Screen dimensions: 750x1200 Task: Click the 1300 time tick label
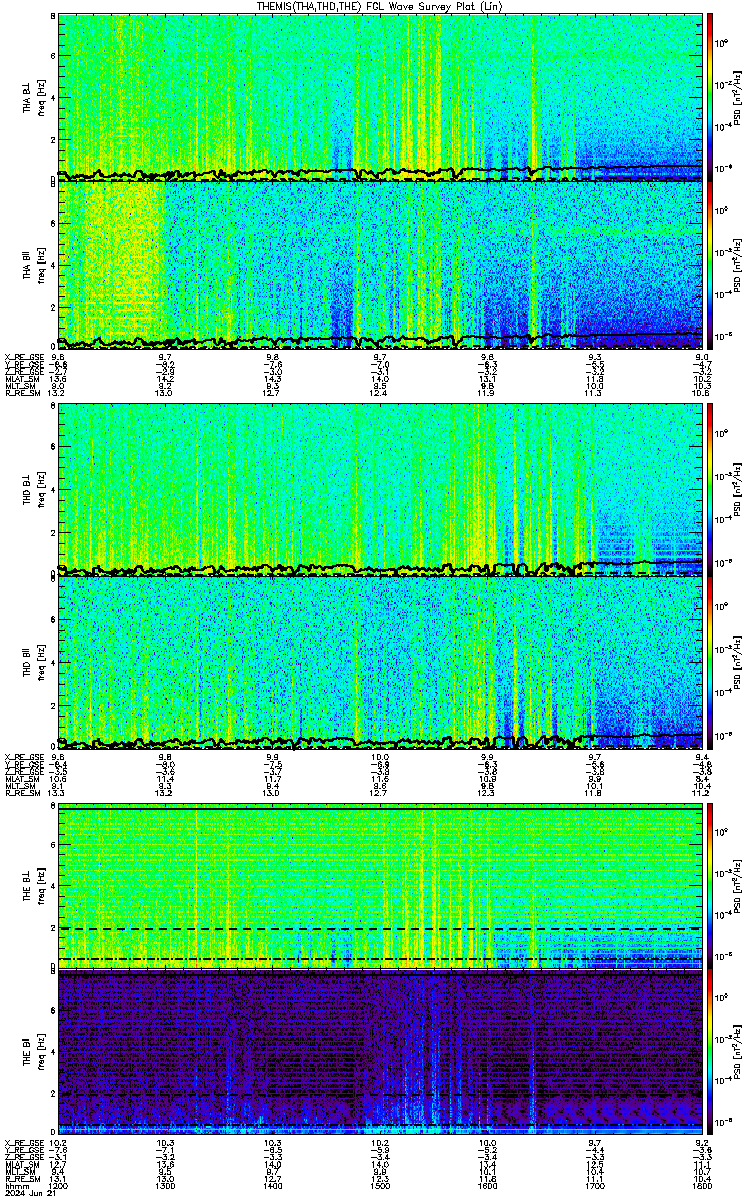165,1187
